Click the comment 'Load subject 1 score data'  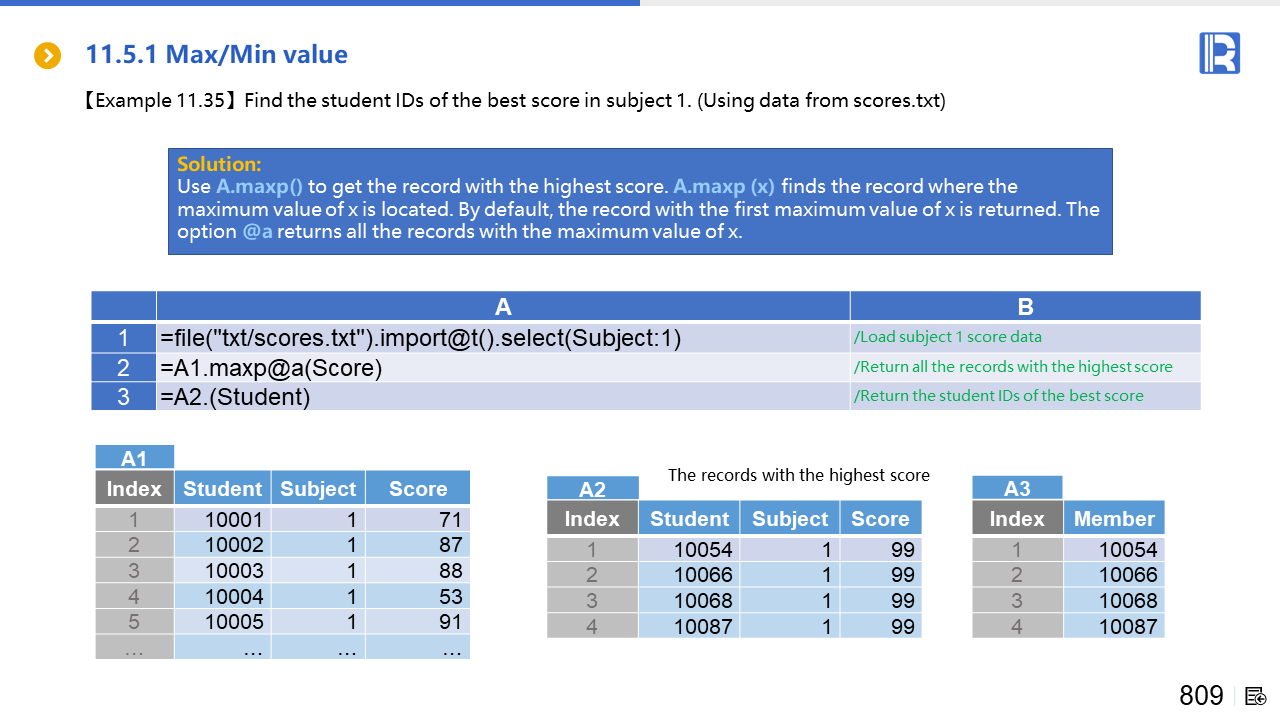[946, 337]
